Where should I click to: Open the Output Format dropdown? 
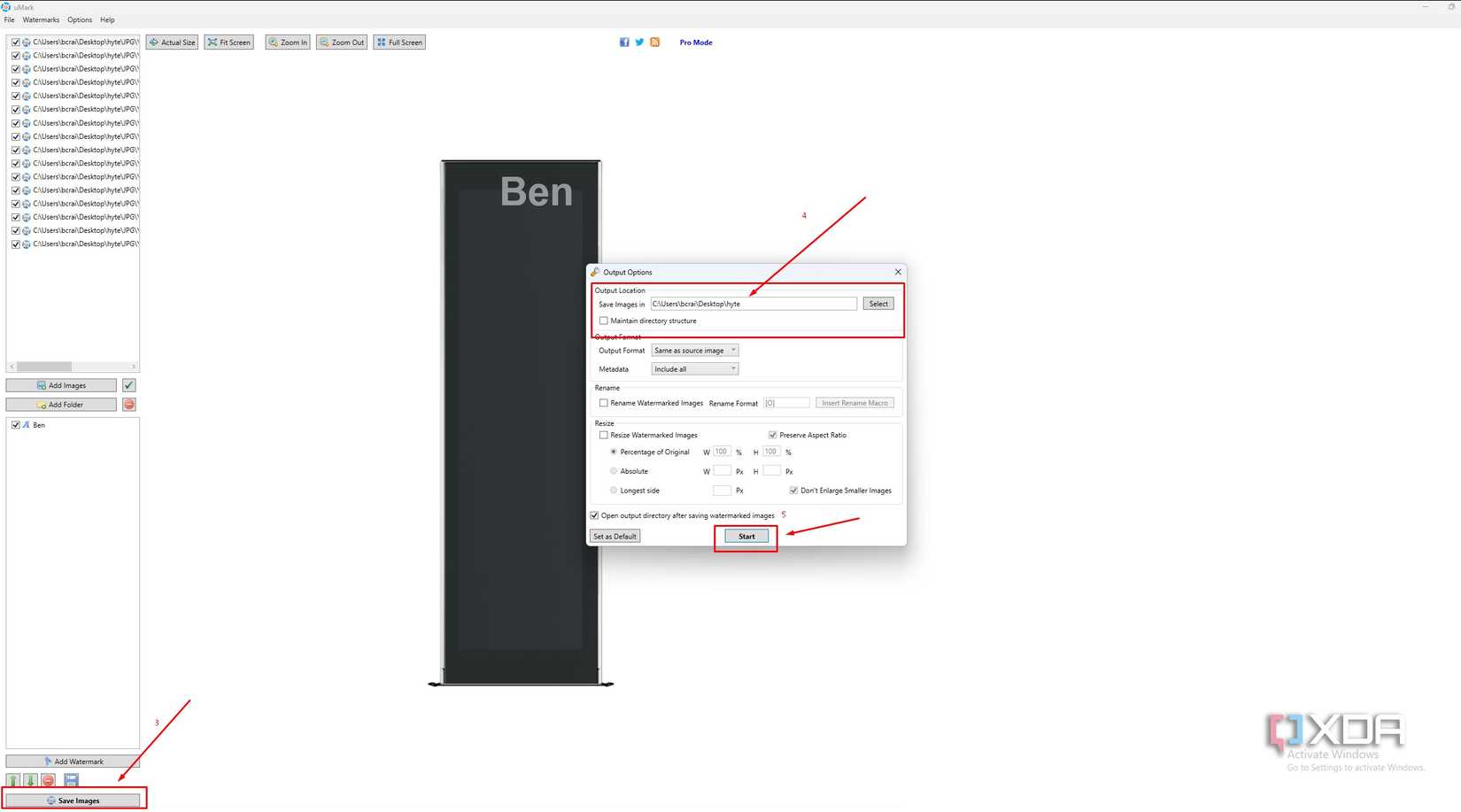695,351
